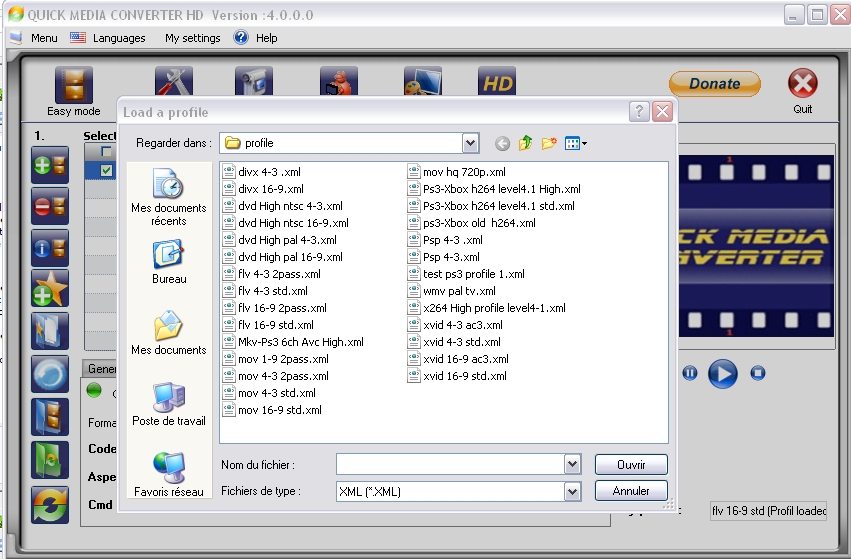The width and height of the screenshot is (851, 559).
Task: Click the Quit red X icon
Action: point(803,84)
